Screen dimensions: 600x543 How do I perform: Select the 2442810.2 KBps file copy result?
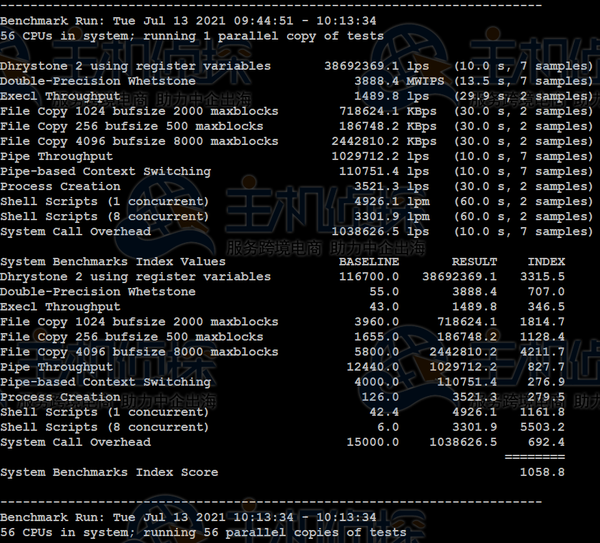384,142
